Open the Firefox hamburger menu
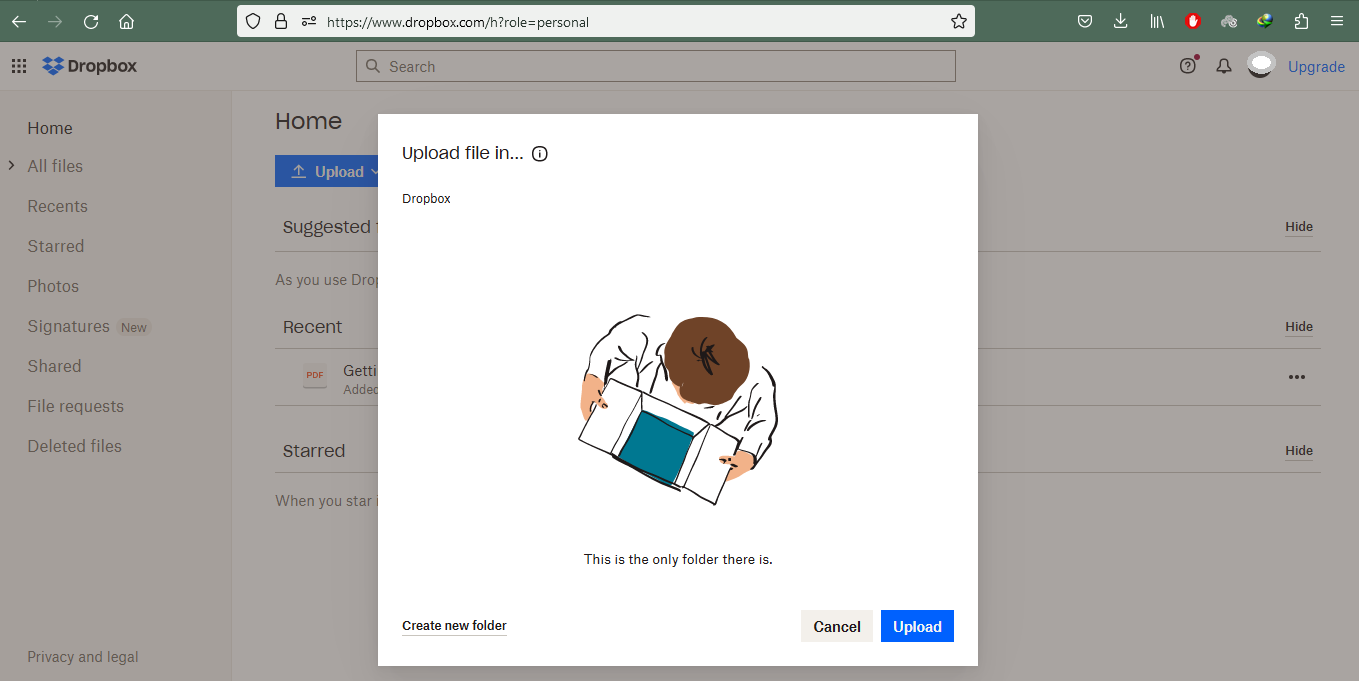The width and height of the screenshot is (1359, 681). pos(1337,21)
